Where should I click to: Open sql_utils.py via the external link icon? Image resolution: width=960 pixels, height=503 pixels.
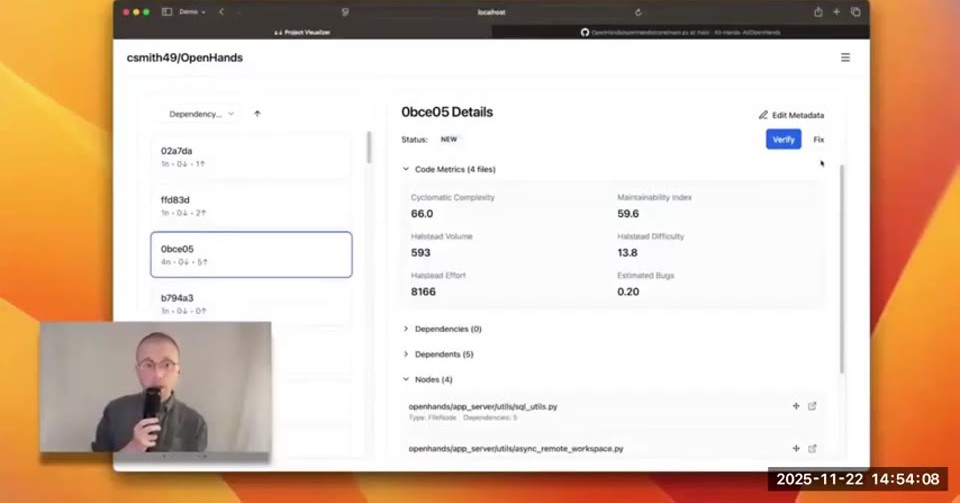point(812,406)
